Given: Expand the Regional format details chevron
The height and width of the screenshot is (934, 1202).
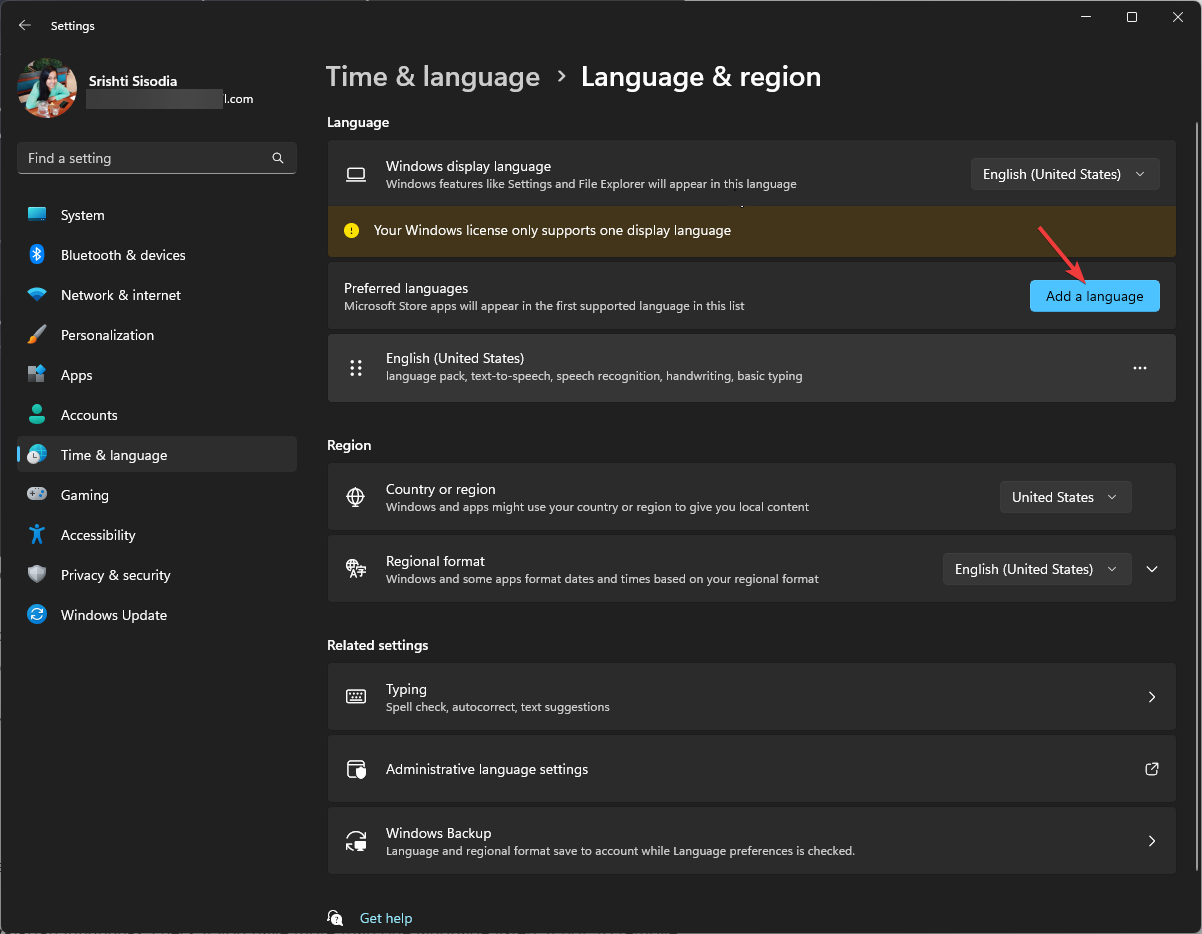Looking at the screenshot, I should pyautogui.click(x=1152, y=569).
